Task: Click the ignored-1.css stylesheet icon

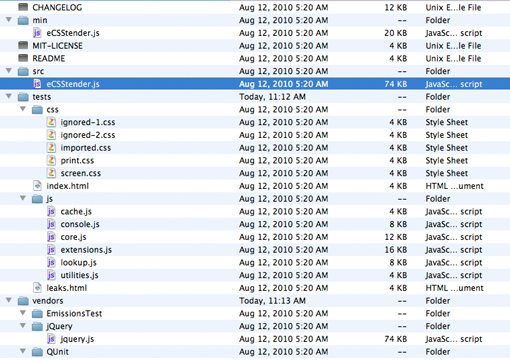Action: click(51, 122)
